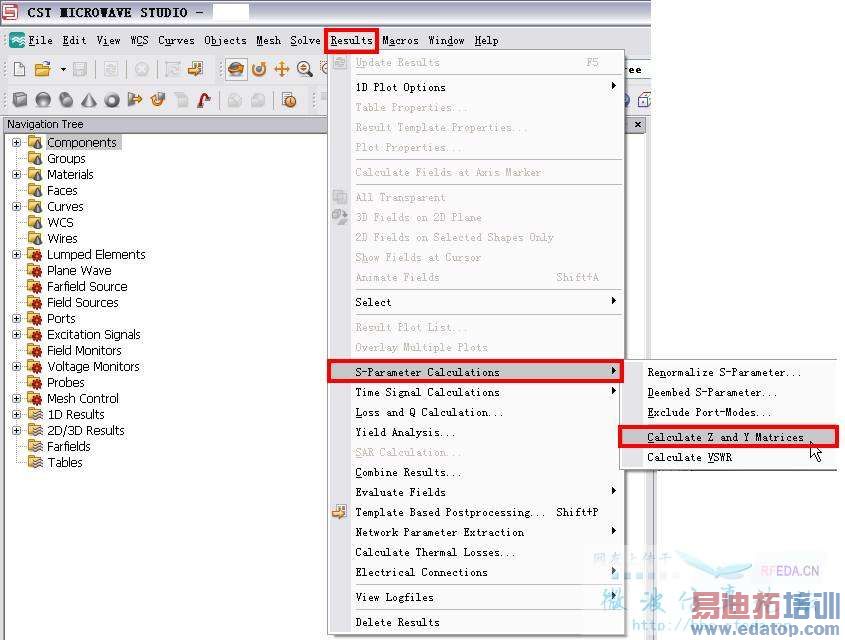Expand the 1D Results tree node

point(17,414)
